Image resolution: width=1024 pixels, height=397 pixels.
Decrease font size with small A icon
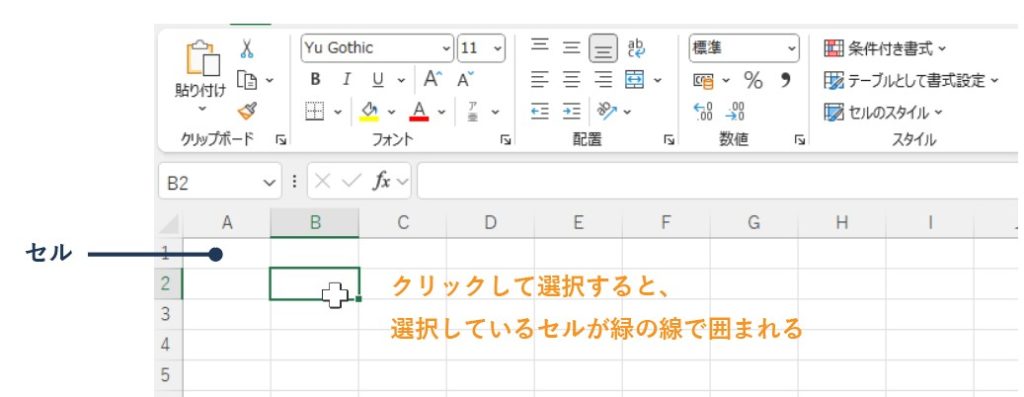(x=465, y=80)
